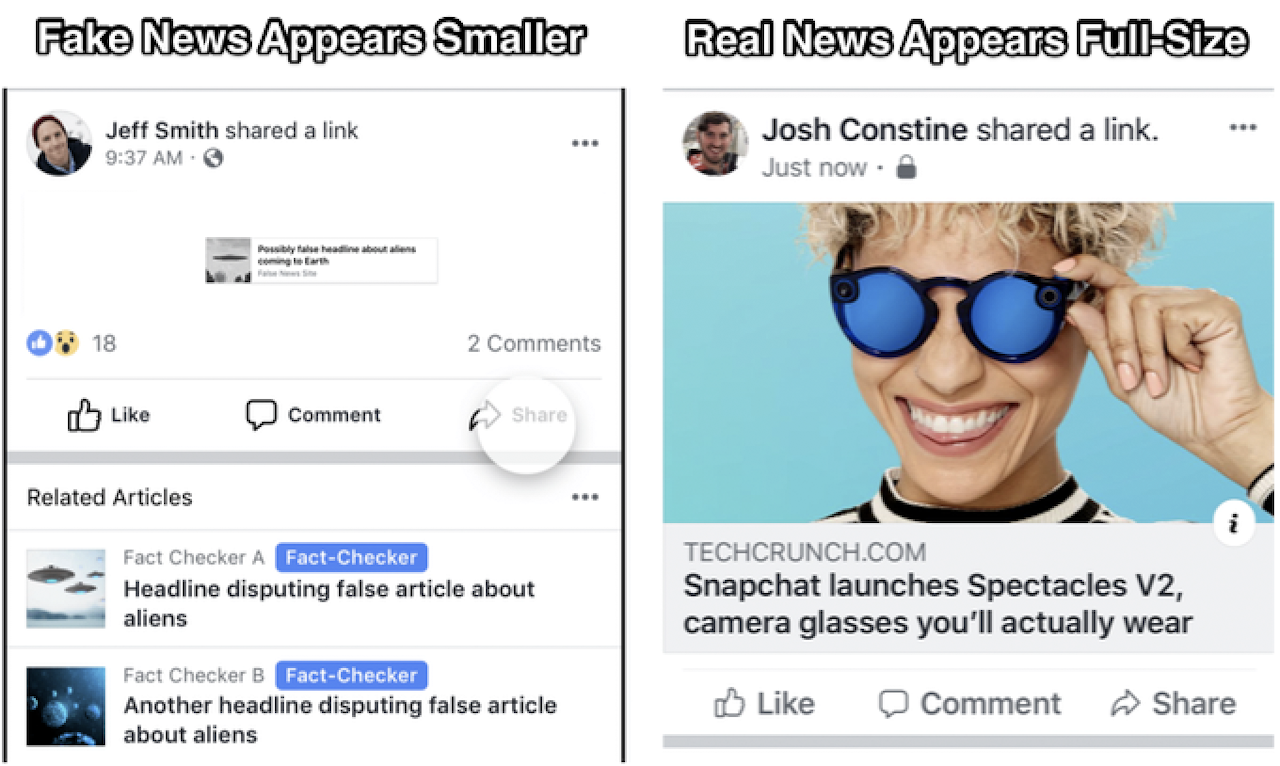The image size is (1280, 766).
Task: Click the lock privacy icon on Josh's post
Action: [x=906, y=167]
